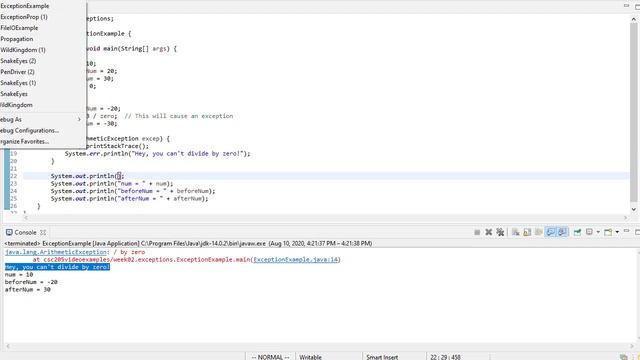Viewport: 640px width, 360px height.
Task: Click the Remove Launch X icon
Action: click(x=489, y=232)
